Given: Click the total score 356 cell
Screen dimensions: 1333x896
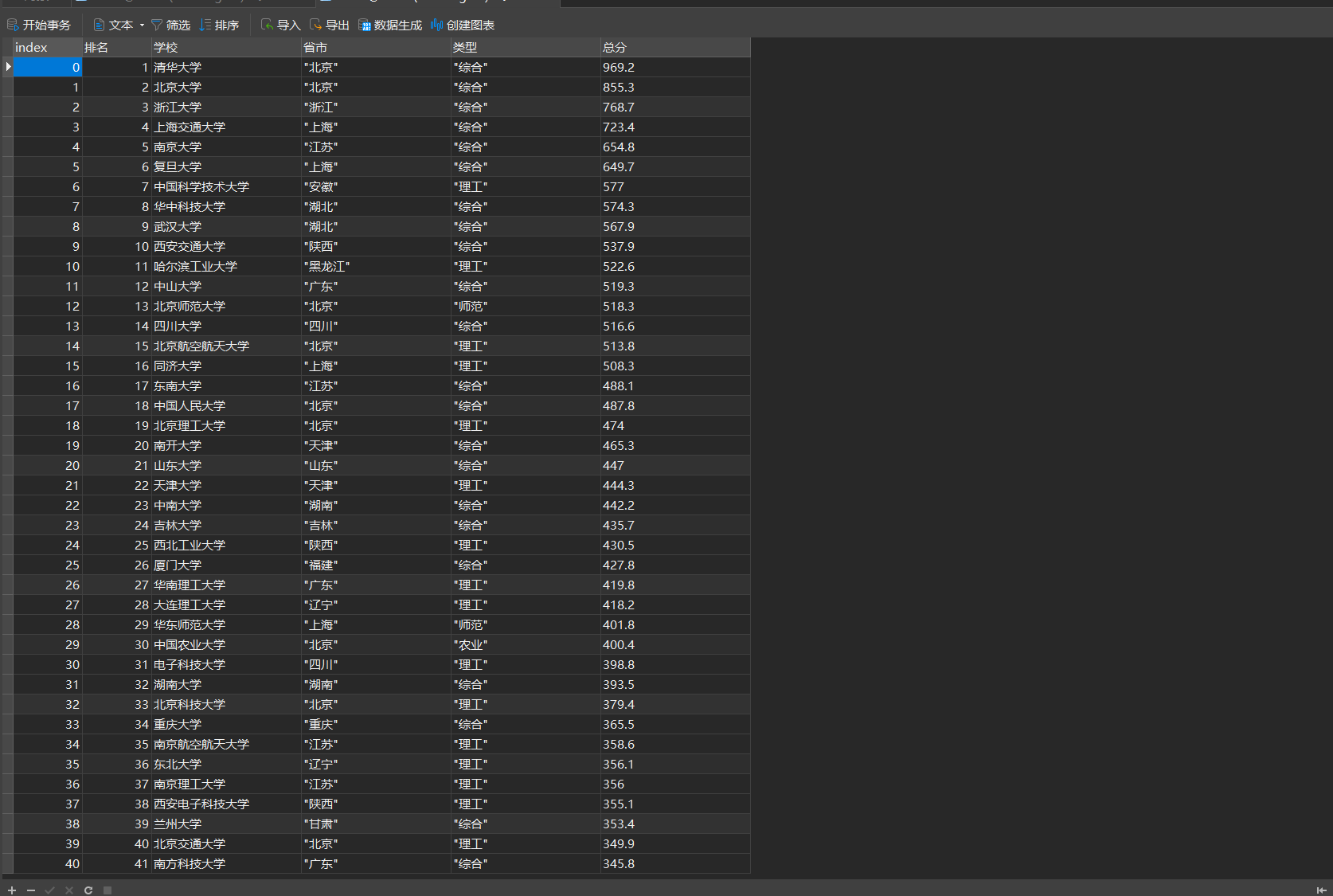Looking at the screenshot, I should click(675, 784).
